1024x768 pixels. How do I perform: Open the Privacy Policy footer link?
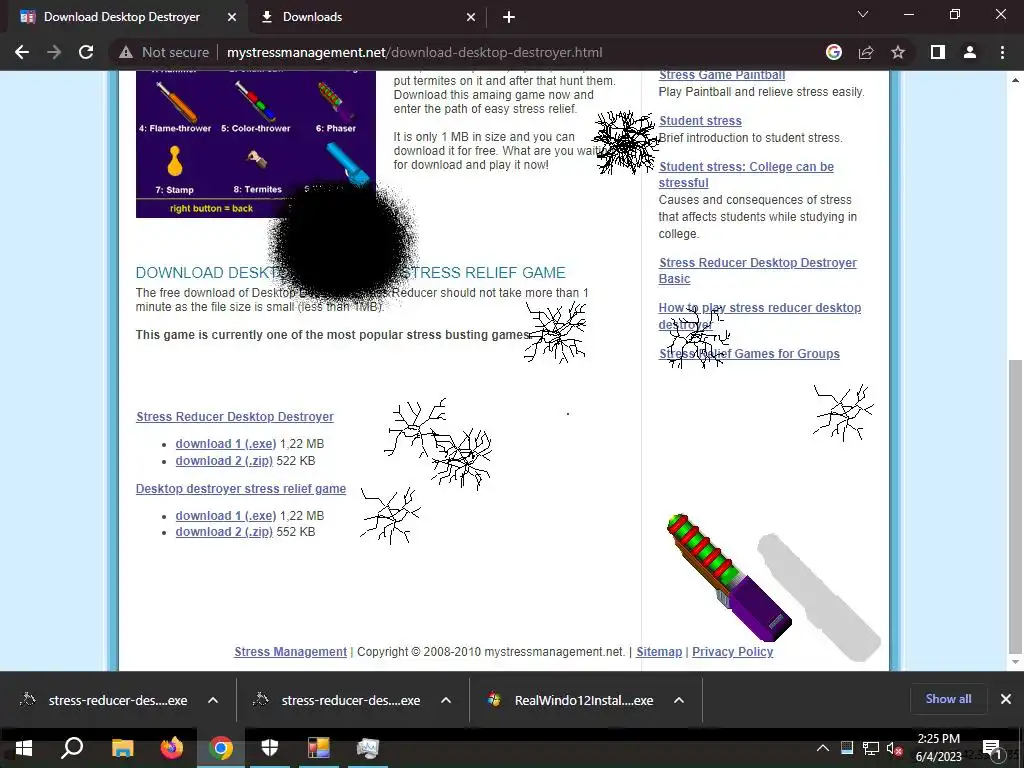pos(732,652)
